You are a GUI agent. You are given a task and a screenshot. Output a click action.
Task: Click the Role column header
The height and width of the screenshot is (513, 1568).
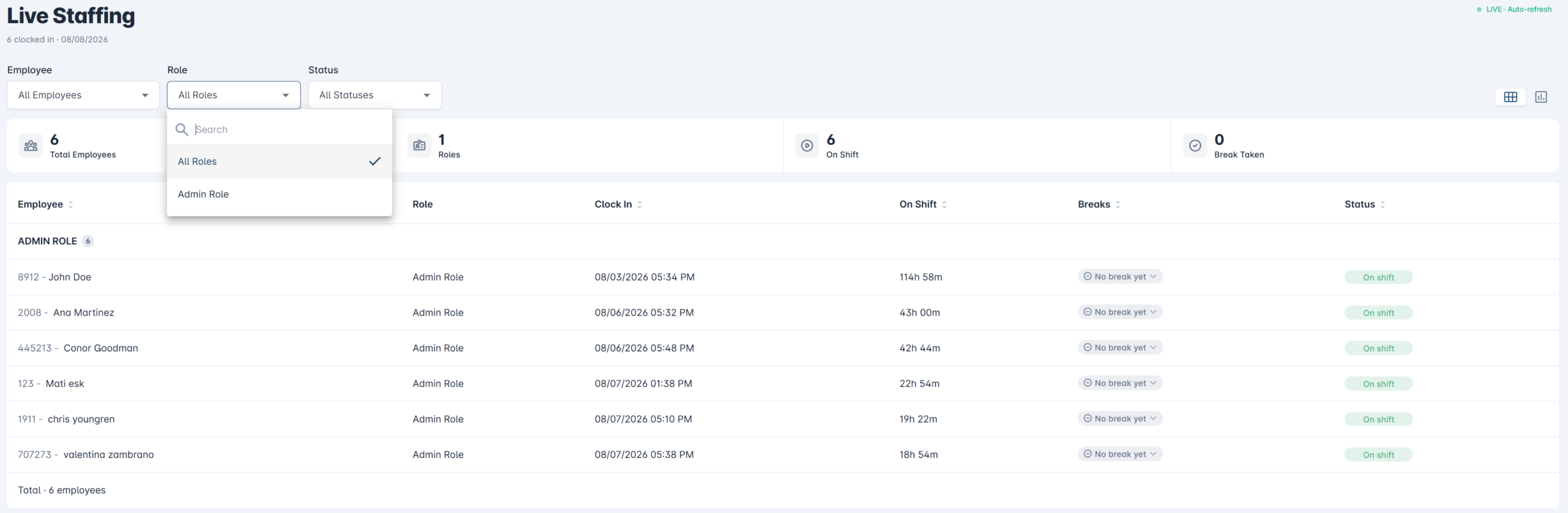(423, 205)
